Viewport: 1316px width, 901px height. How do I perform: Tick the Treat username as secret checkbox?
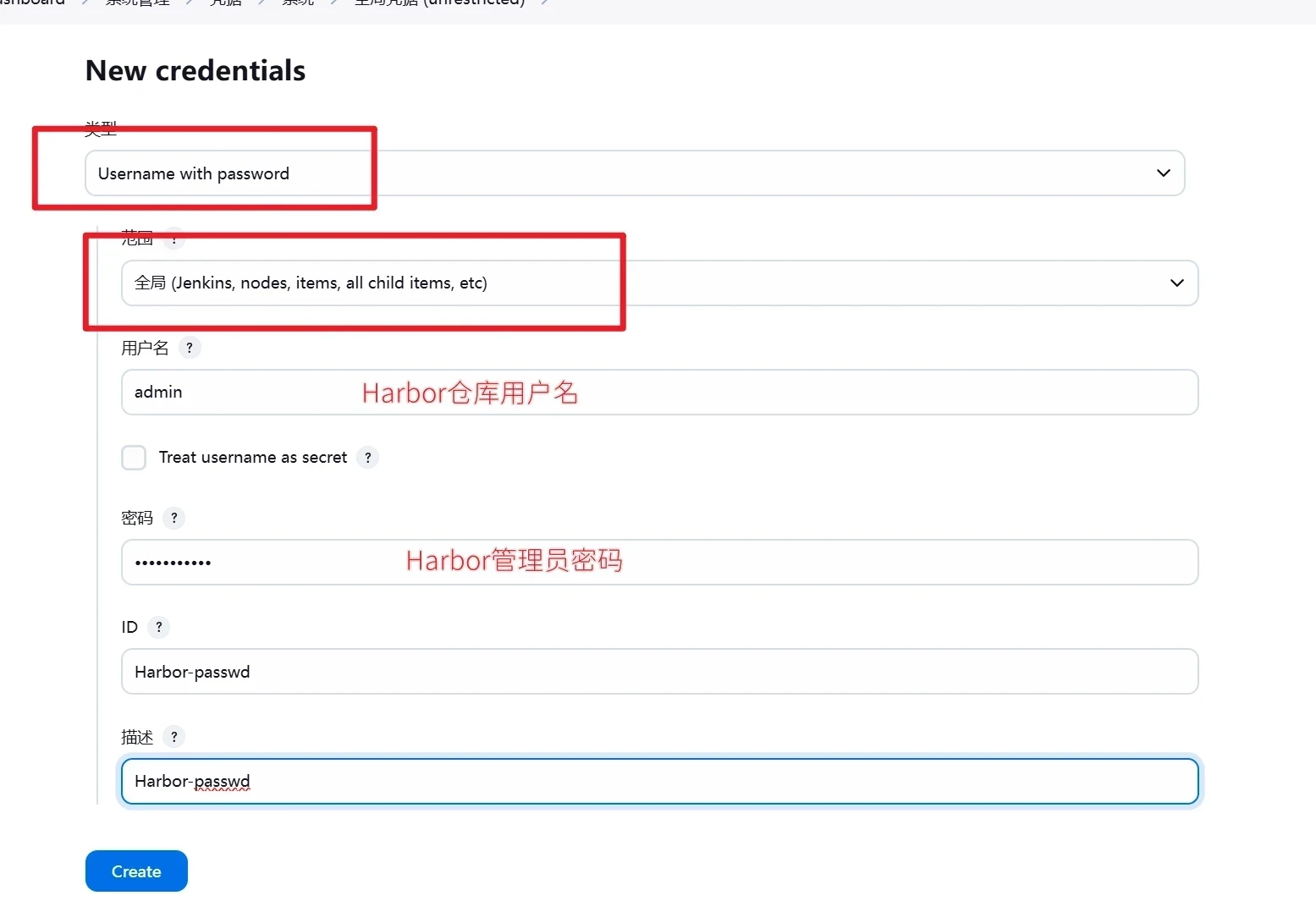[134, 458]
